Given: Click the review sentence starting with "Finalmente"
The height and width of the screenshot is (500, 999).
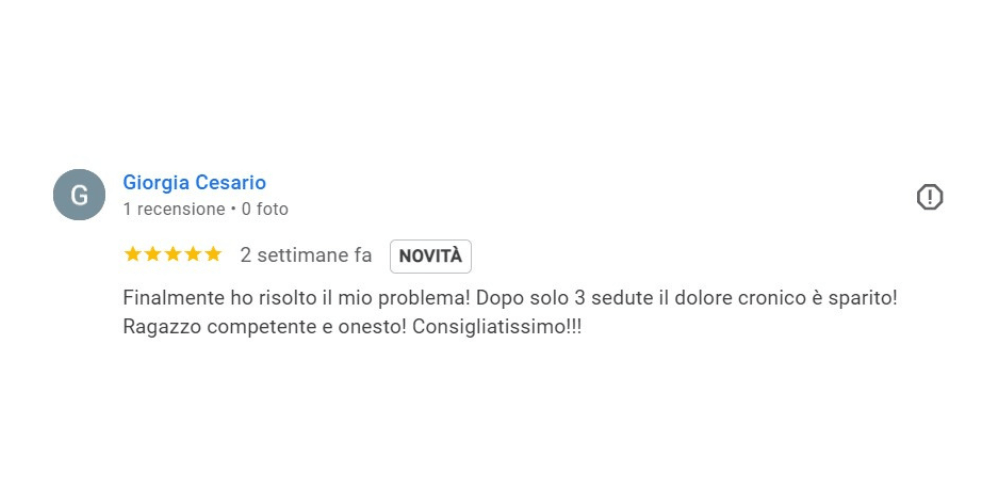Looking at the screenshot, I should [296, 298].
